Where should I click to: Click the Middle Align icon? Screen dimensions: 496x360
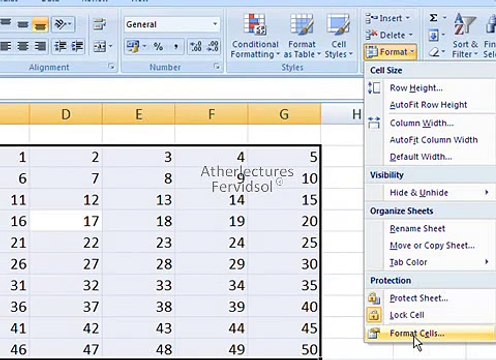point(23,25)
